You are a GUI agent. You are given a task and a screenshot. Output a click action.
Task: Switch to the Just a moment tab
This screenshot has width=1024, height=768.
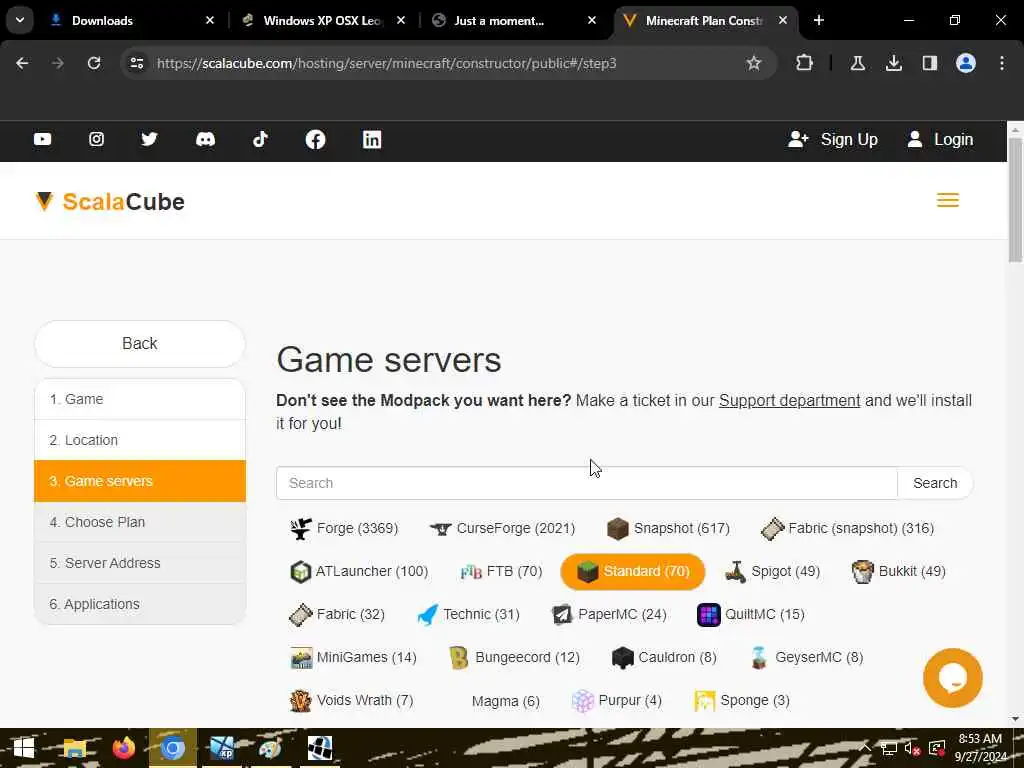(515, 20)
